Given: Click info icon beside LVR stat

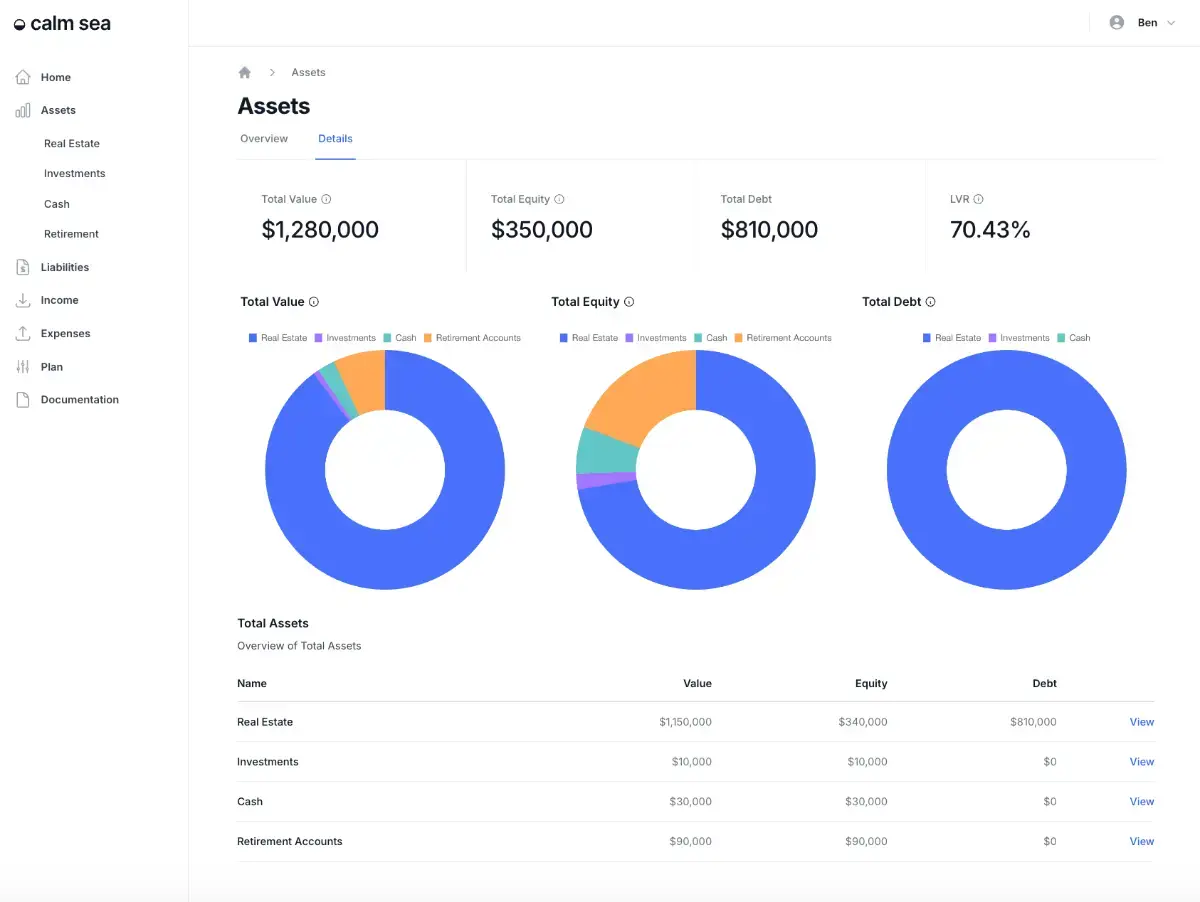Looking at the screenshot, I should coord(978,199).
